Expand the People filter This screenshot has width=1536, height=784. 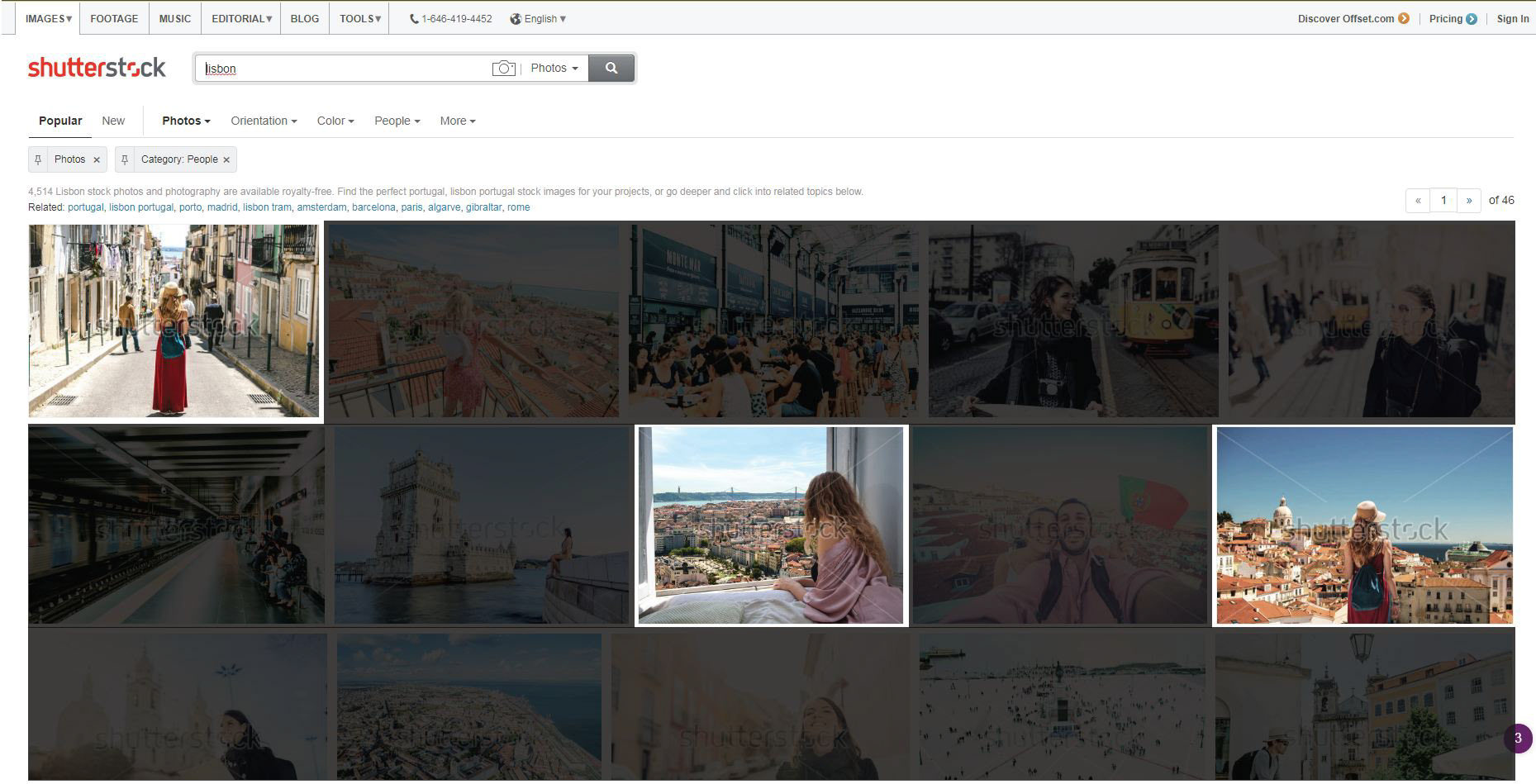pos(397,121)
